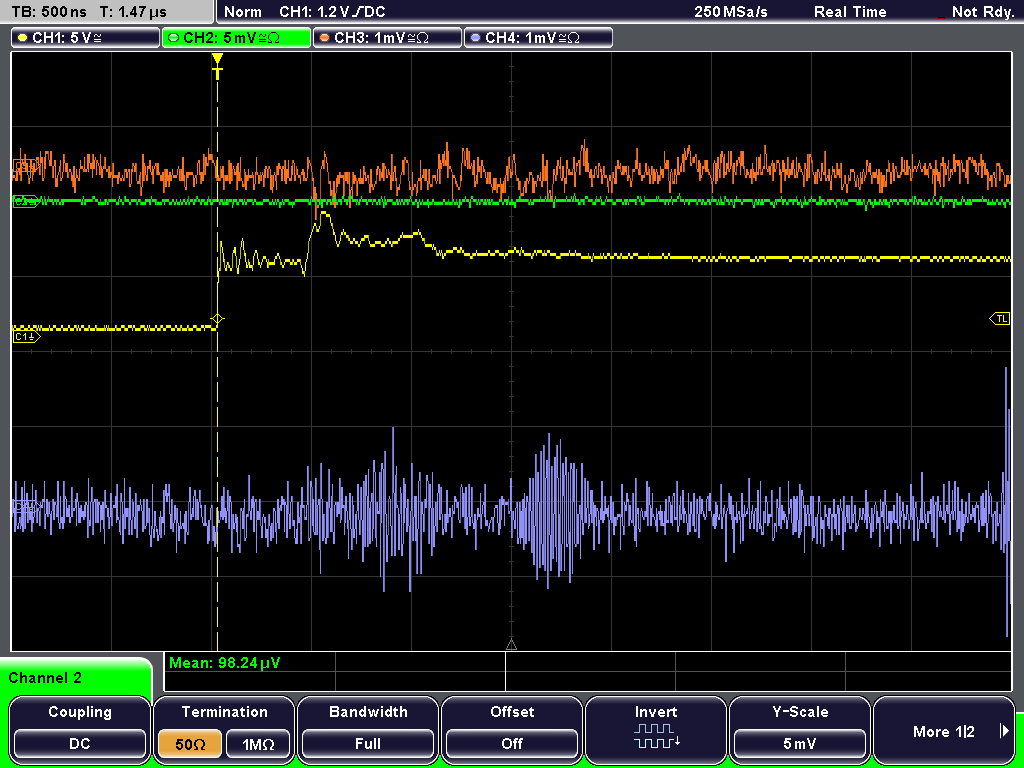Select the CH4: 1 mV channel tab
Image resolution: width=1024 pixels, height=768 pixels.
coord(538,38)
